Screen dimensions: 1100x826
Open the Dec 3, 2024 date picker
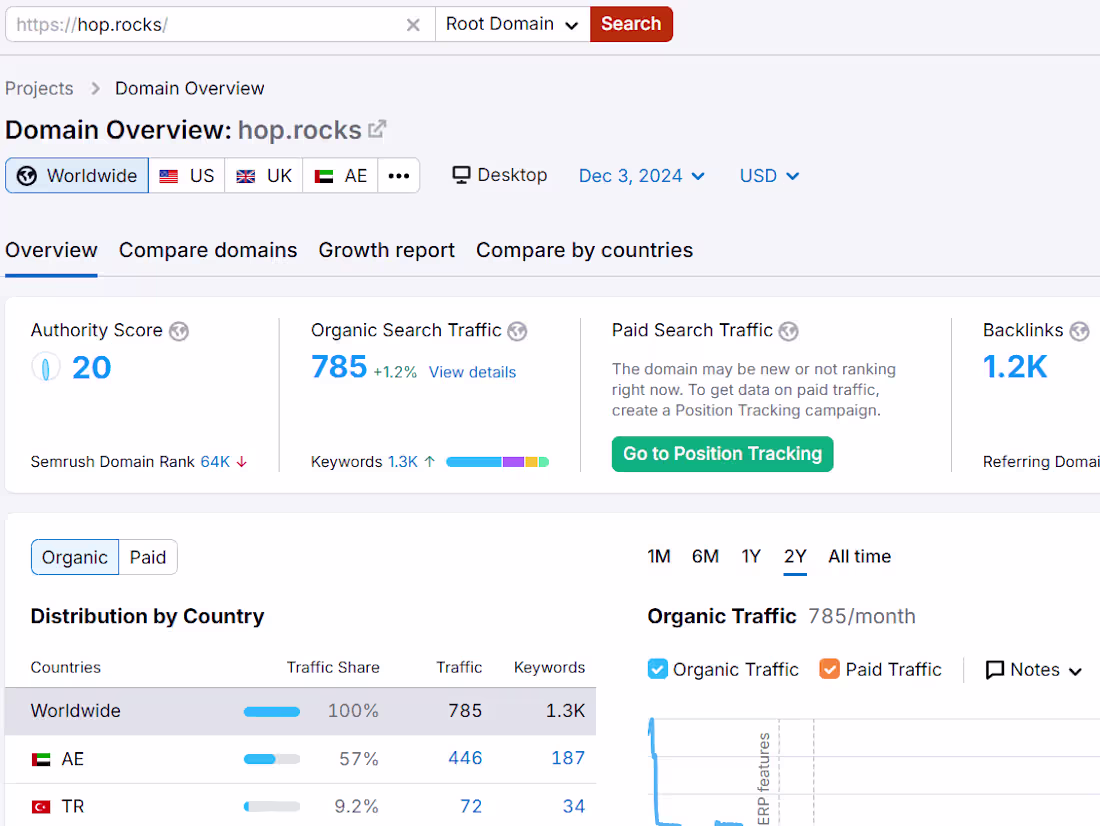641,175
